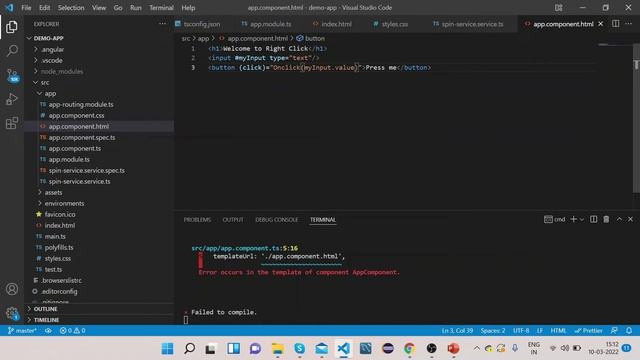Add a new terminal with plus icon
Screen dimensions: 640x360
573,219
